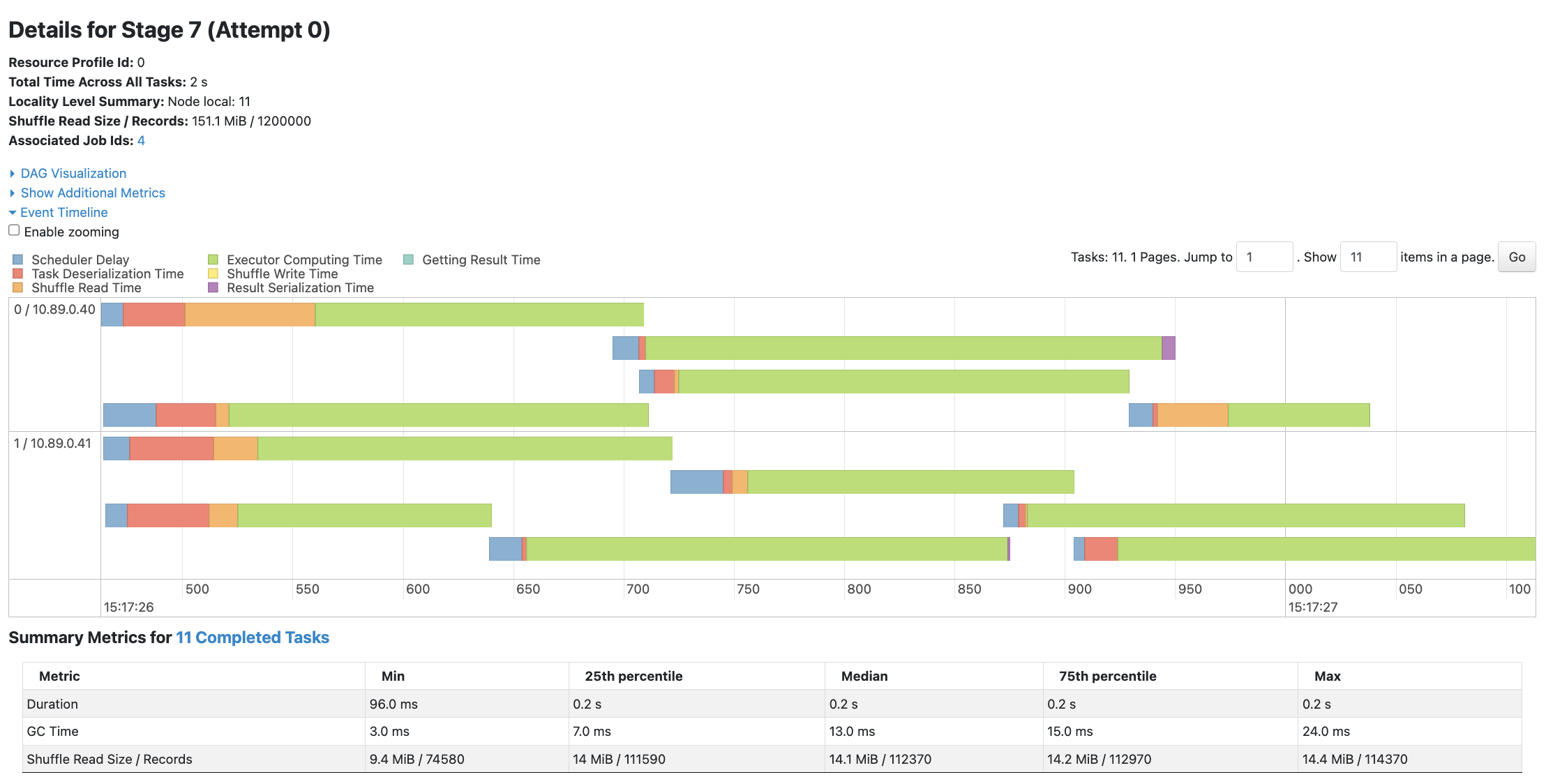Viewport: 1546px width, 784px height.
Task: Open the 11 Completed Tasks link
Action: tap(253, 638)
